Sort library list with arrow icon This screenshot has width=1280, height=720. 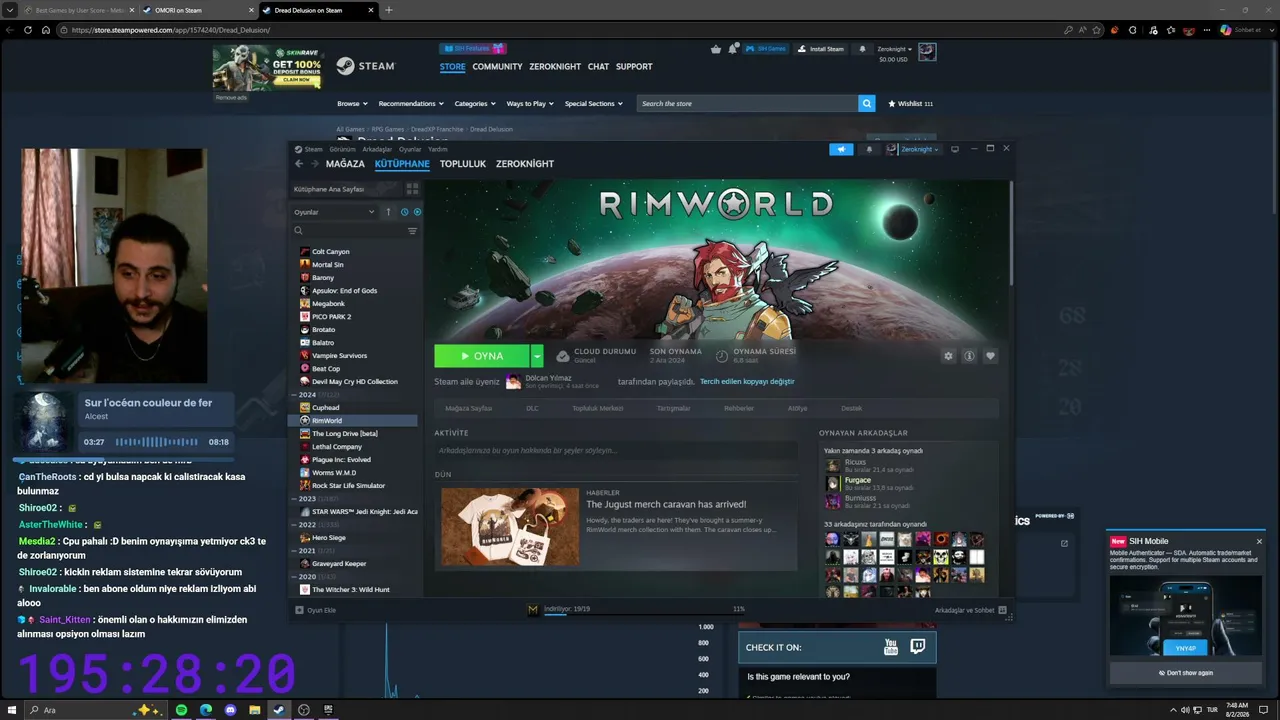tap(388, 212)
